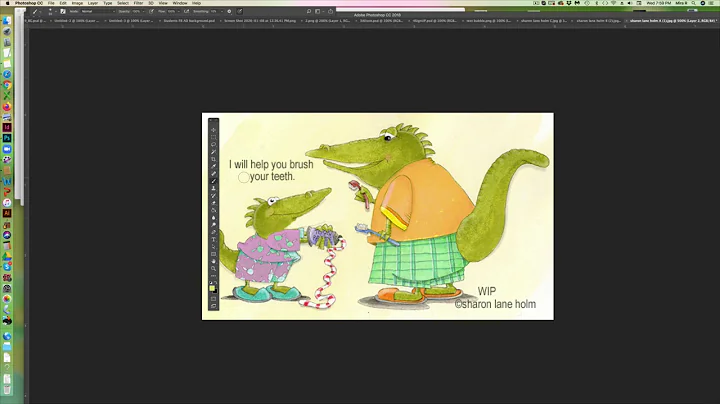Select the Pen tool

(214, 232)
